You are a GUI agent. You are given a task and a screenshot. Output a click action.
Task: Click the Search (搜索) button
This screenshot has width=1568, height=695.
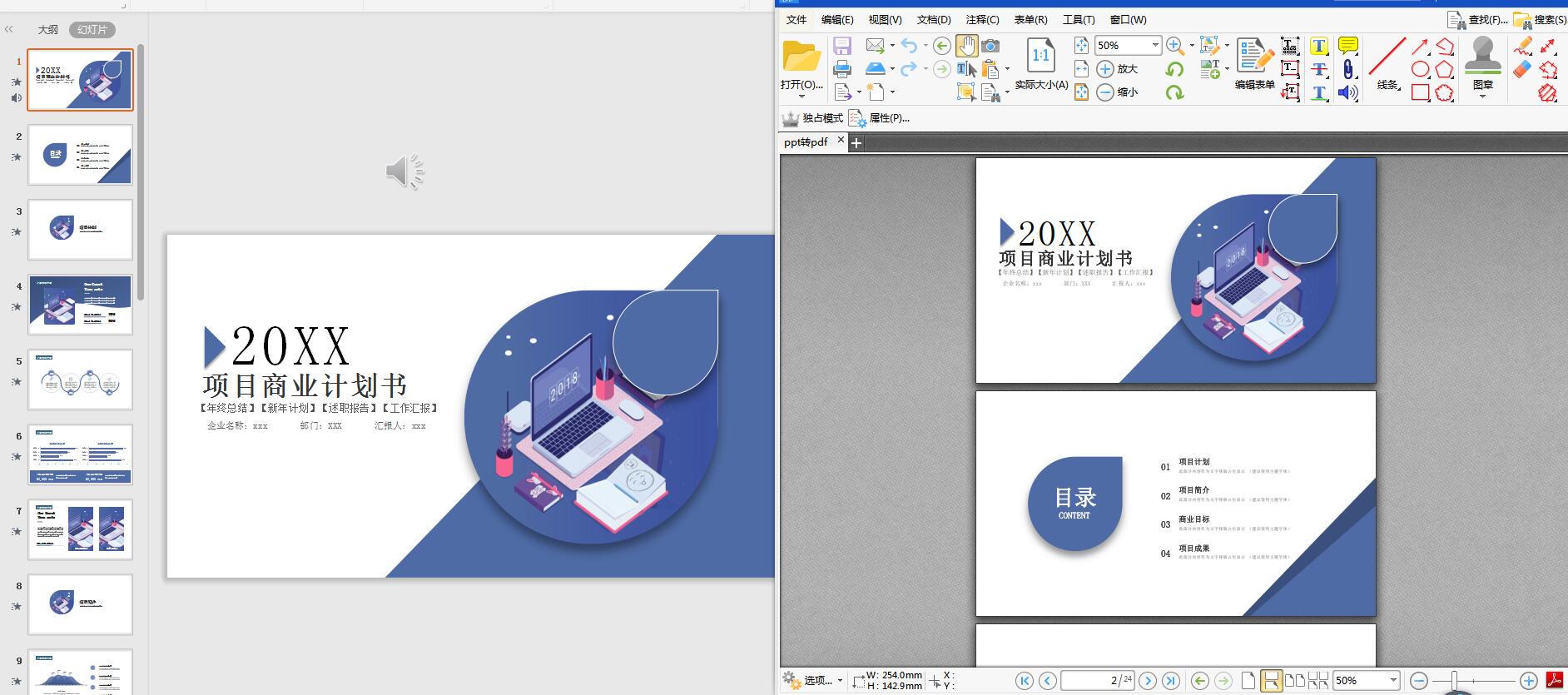pos(1541,19)
